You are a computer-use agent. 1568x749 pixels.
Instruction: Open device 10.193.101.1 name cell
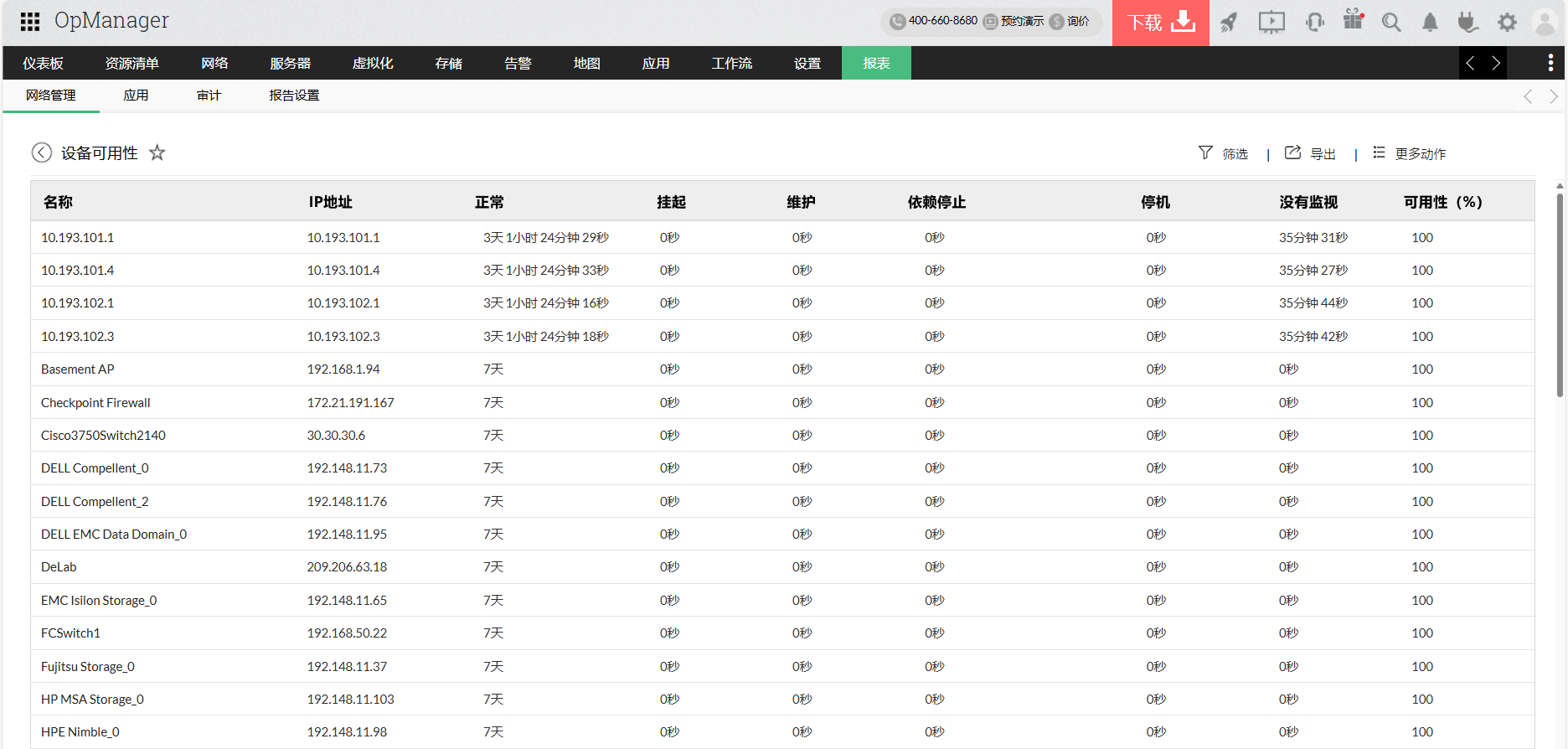tap(77, 237)
